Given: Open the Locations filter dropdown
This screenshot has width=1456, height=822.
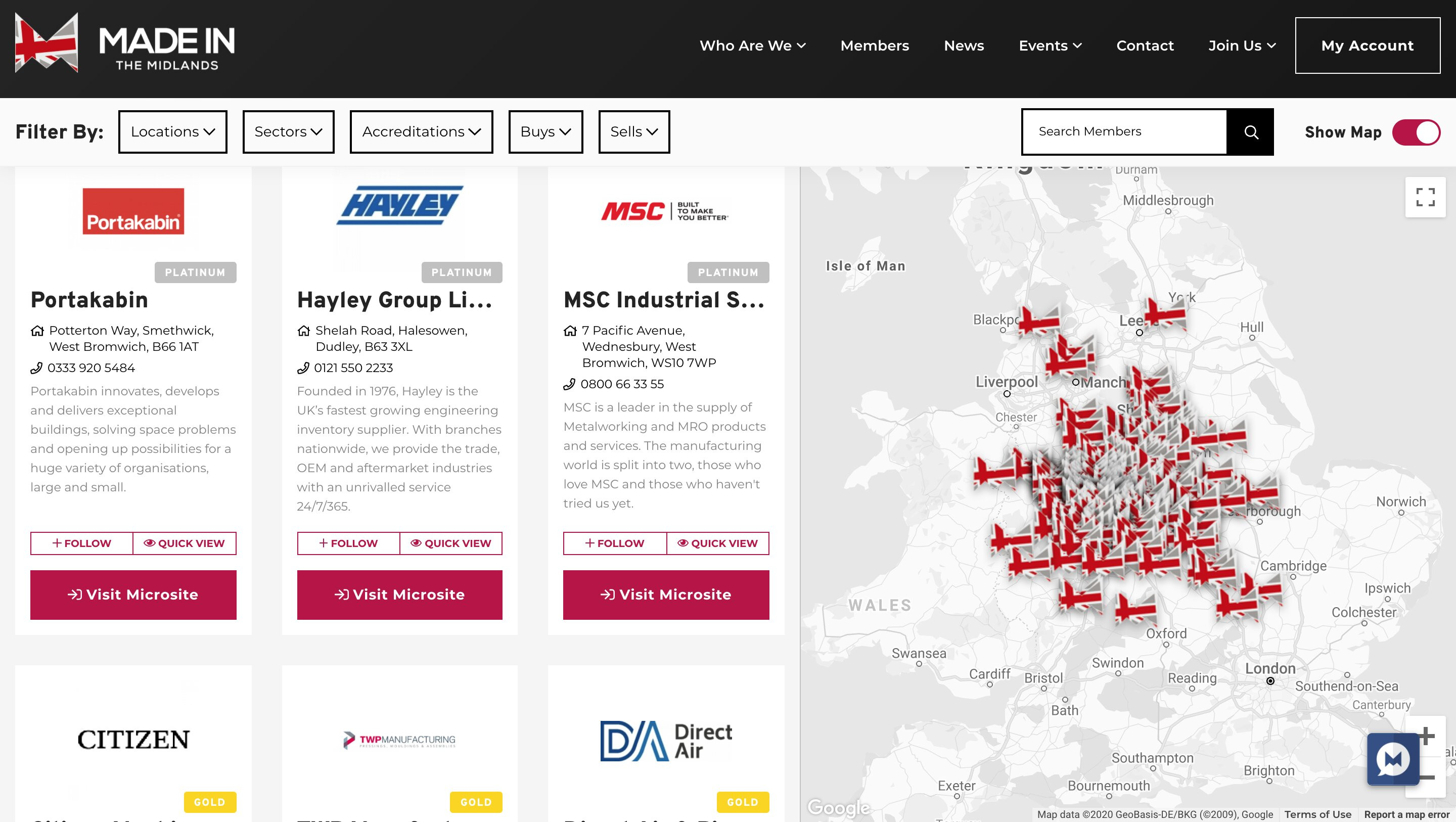Looking at the screenshot, I should 173,132.
